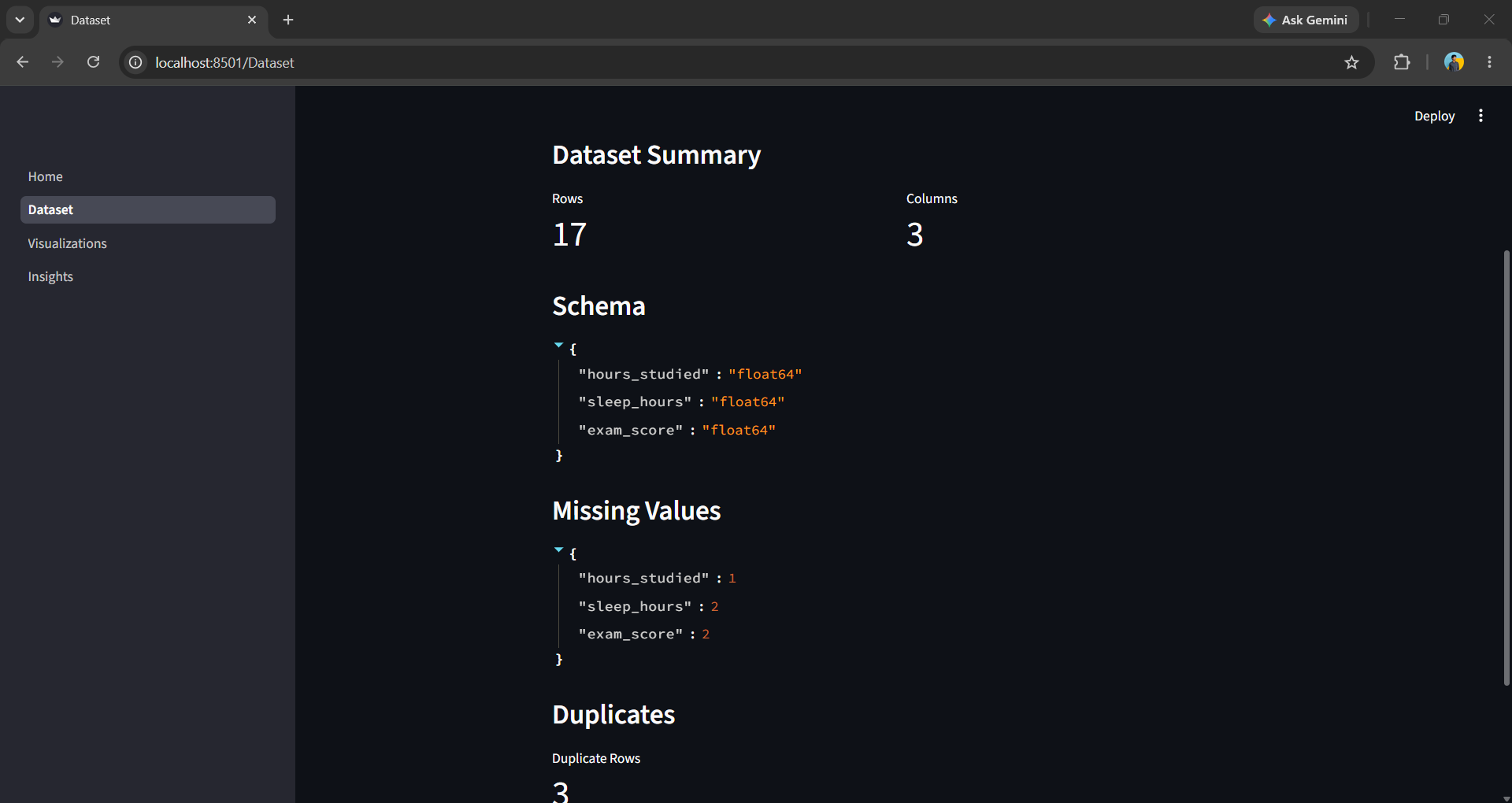
Task: Click the Ask Gemini button
Action: click(x=1306, y=20)
